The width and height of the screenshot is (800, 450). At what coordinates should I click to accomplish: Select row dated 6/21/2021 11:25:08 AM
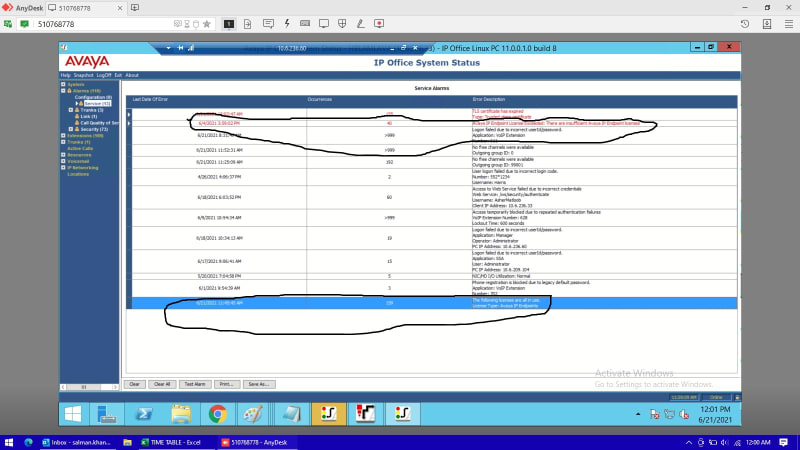coord(432,162)
